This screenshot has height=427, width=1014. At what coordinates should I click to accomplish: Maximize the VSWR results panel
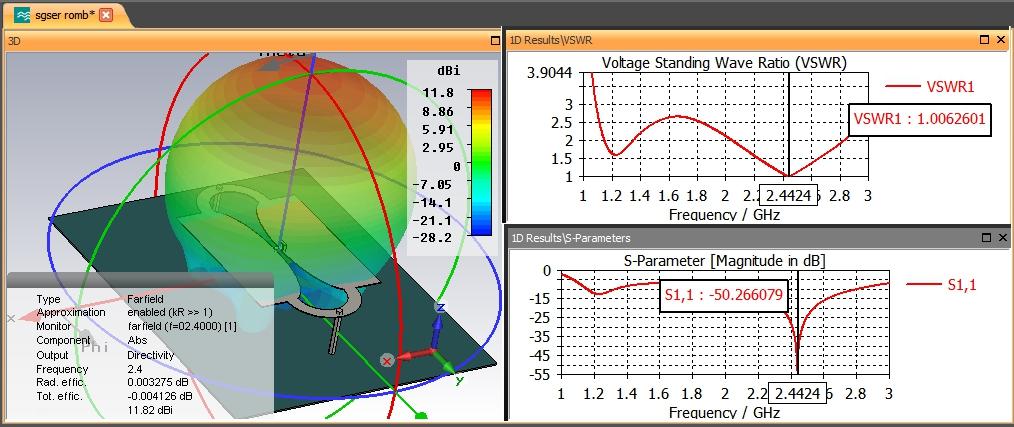pos(984,40)
